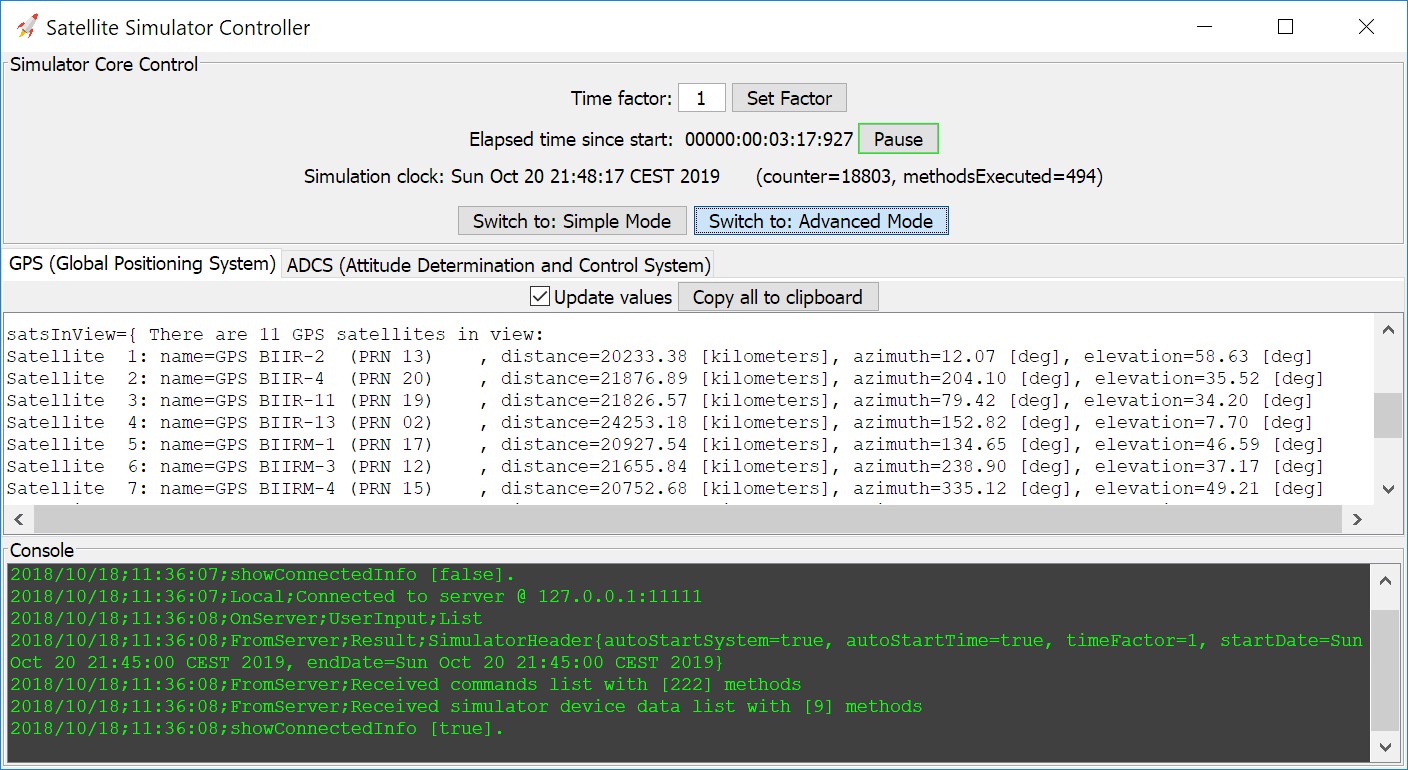Switch to the ADCS tab
This screenshot has height=770, width=1408.
498,265
